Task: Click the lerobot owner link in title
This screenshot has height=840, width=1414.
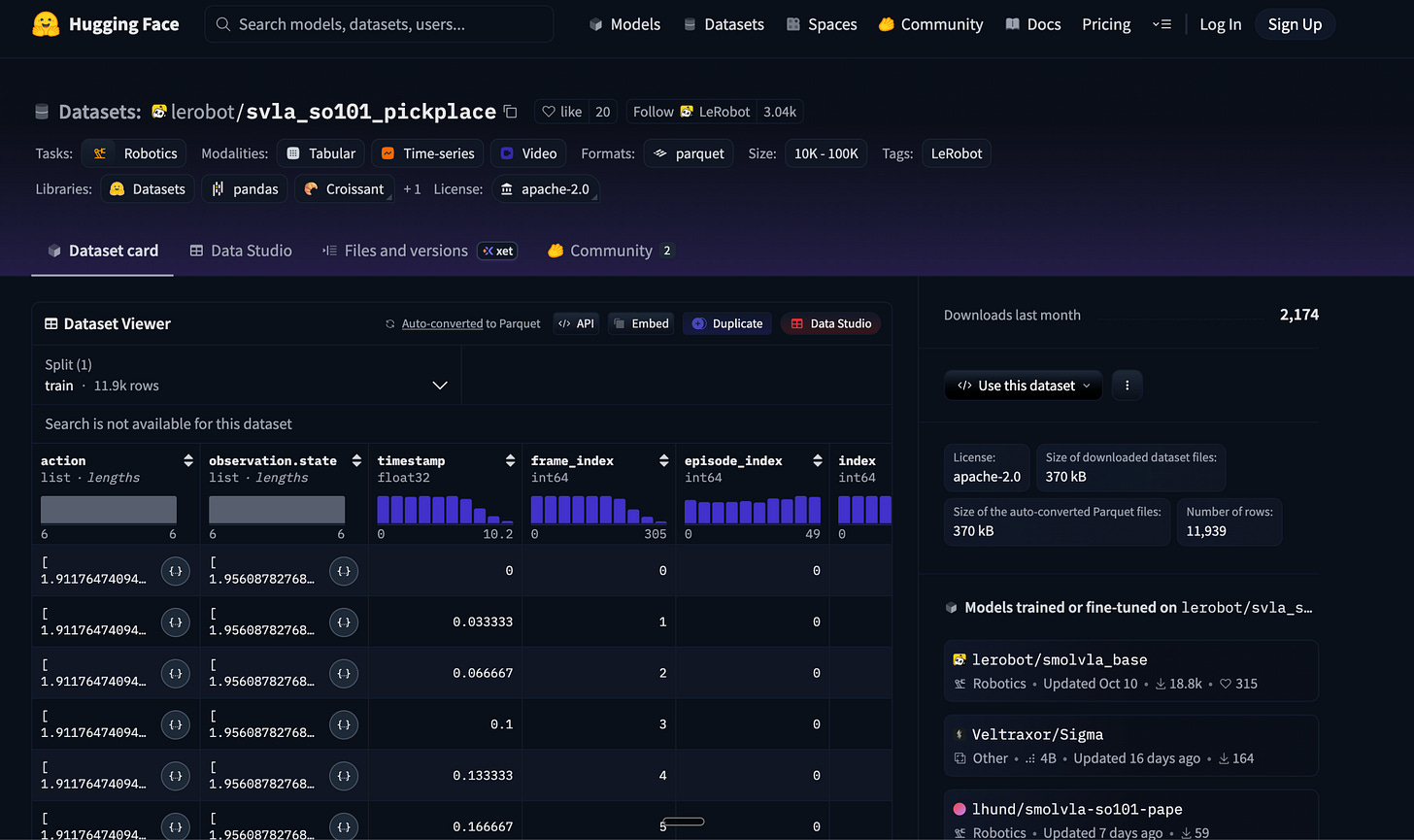Action: (x=203, y=112)
